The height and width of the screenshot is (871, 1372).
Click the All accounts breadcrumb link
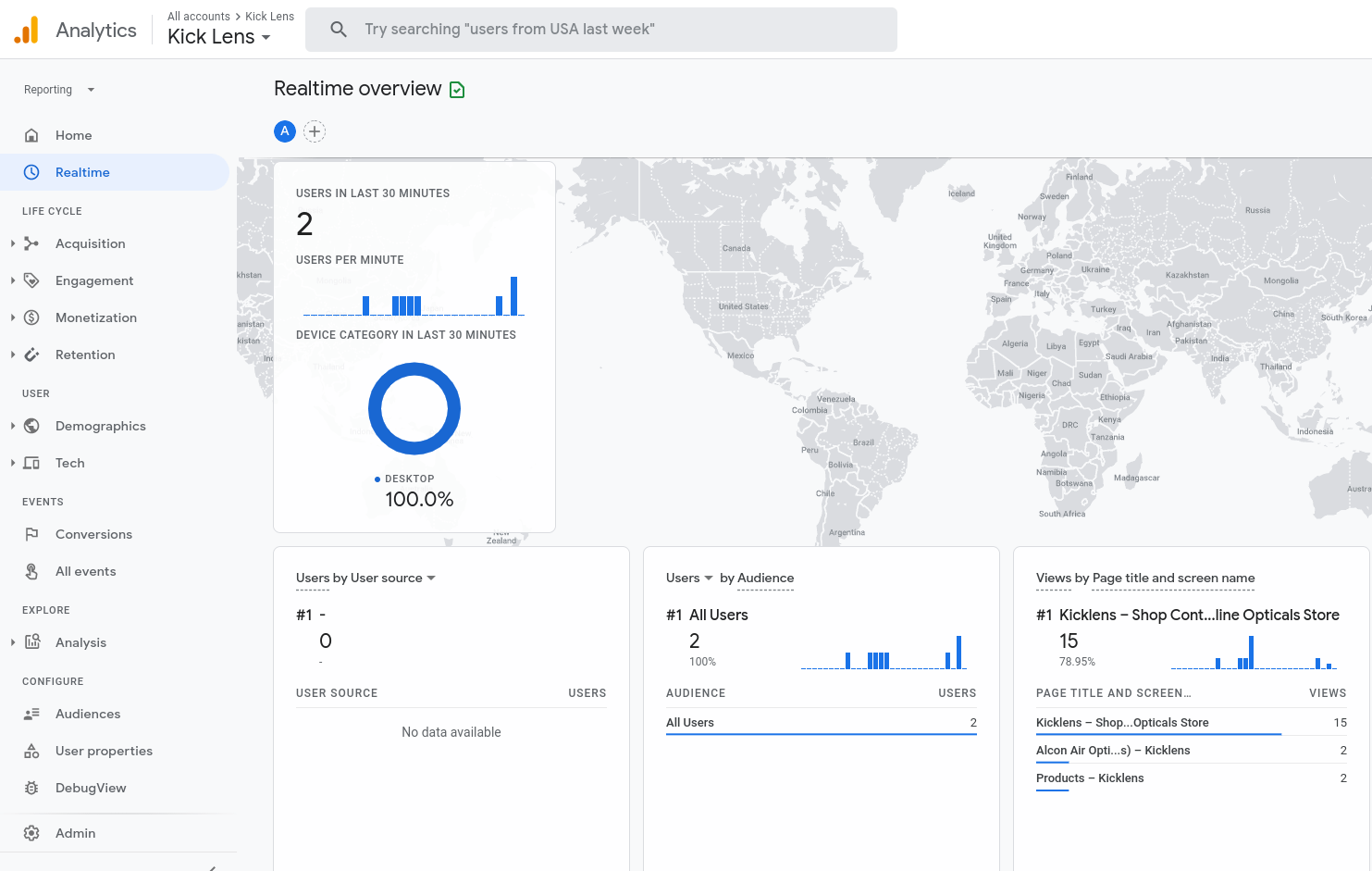pos(199,17)
